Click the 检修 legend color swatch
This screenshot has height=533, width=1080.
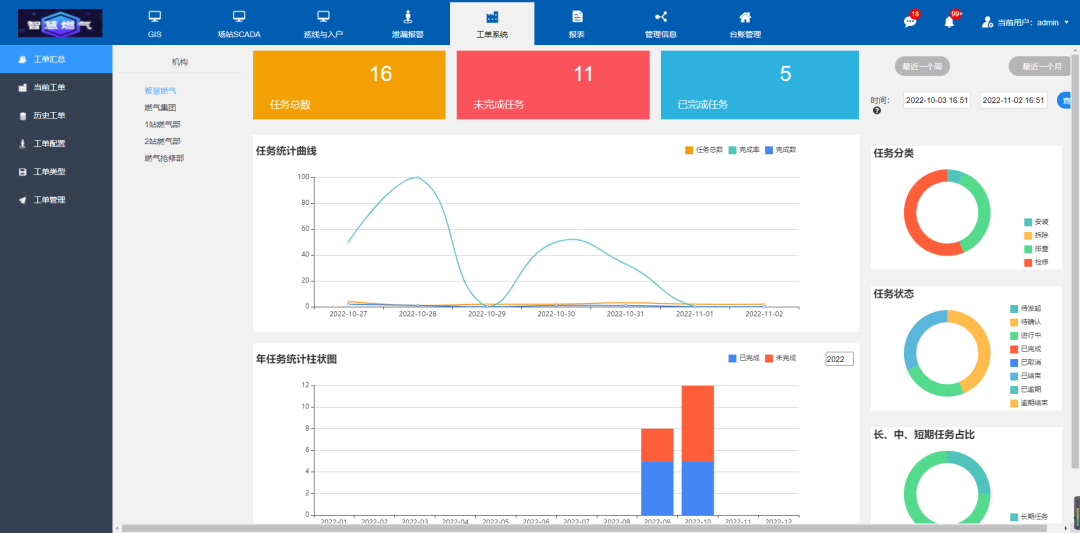(x=1028, y=262)
